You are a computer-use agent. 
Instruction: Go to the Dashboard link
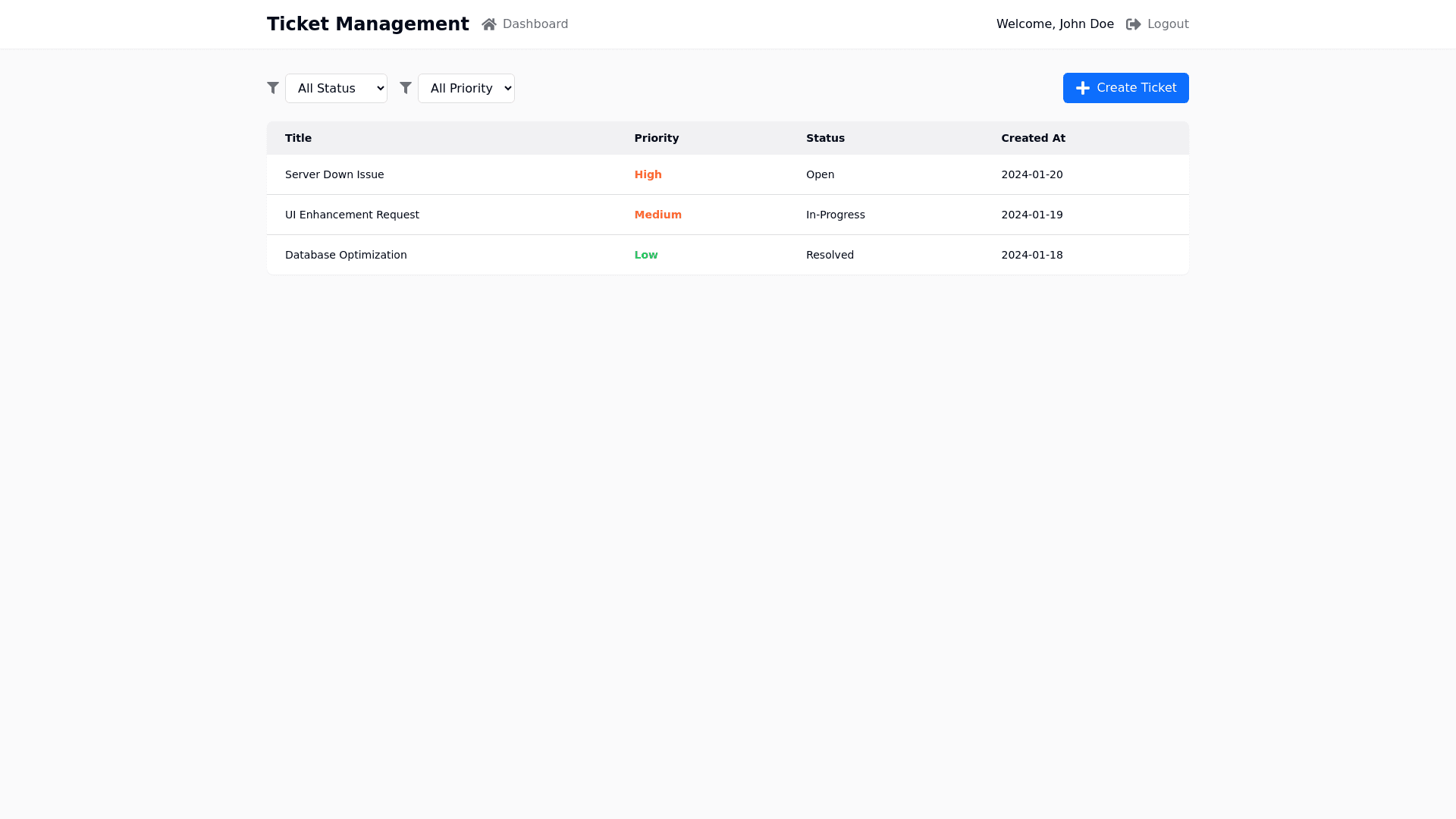(535, 24)
